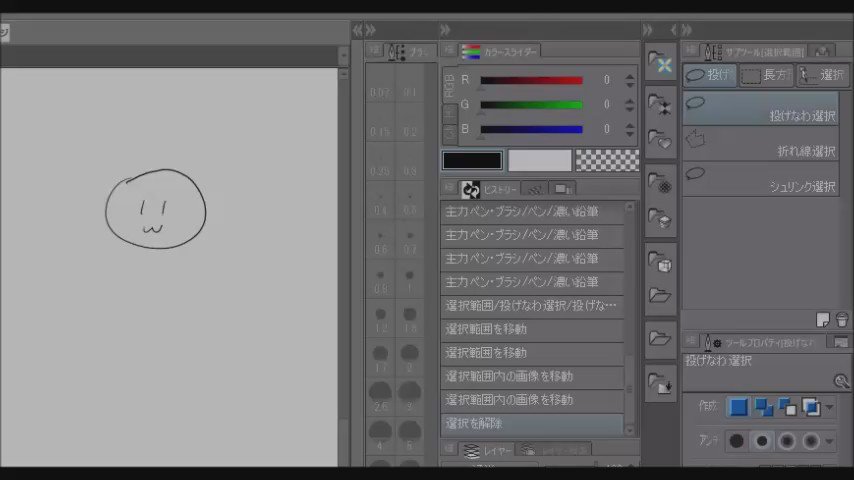Click the duplicate sub tool paper icon
The image size is (854, 480).
coord(823,319)
